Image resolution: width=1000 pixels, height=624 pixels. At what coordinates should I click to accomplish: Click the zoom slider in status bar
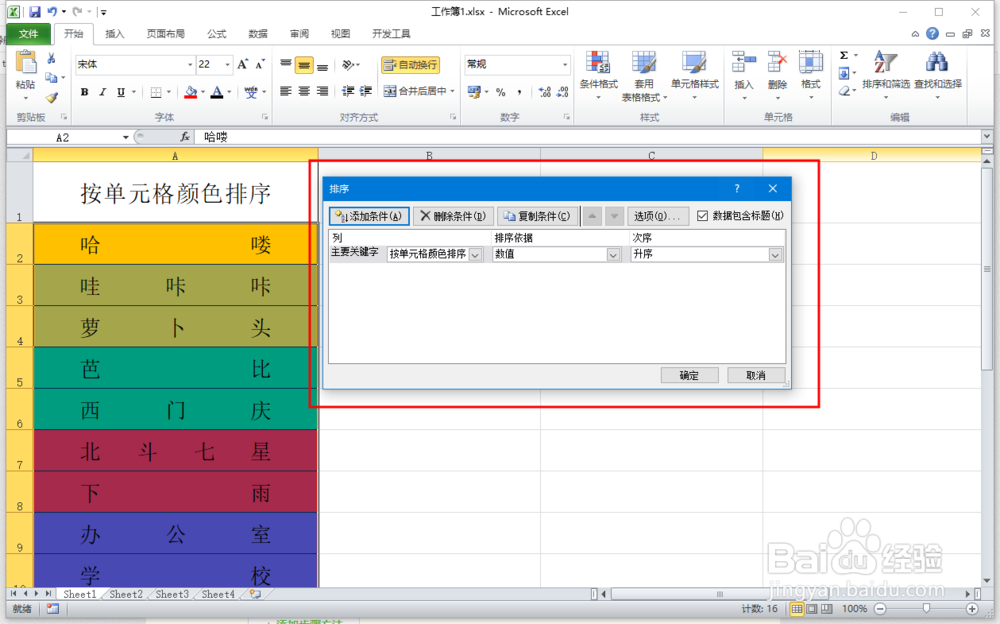(926, 609)
